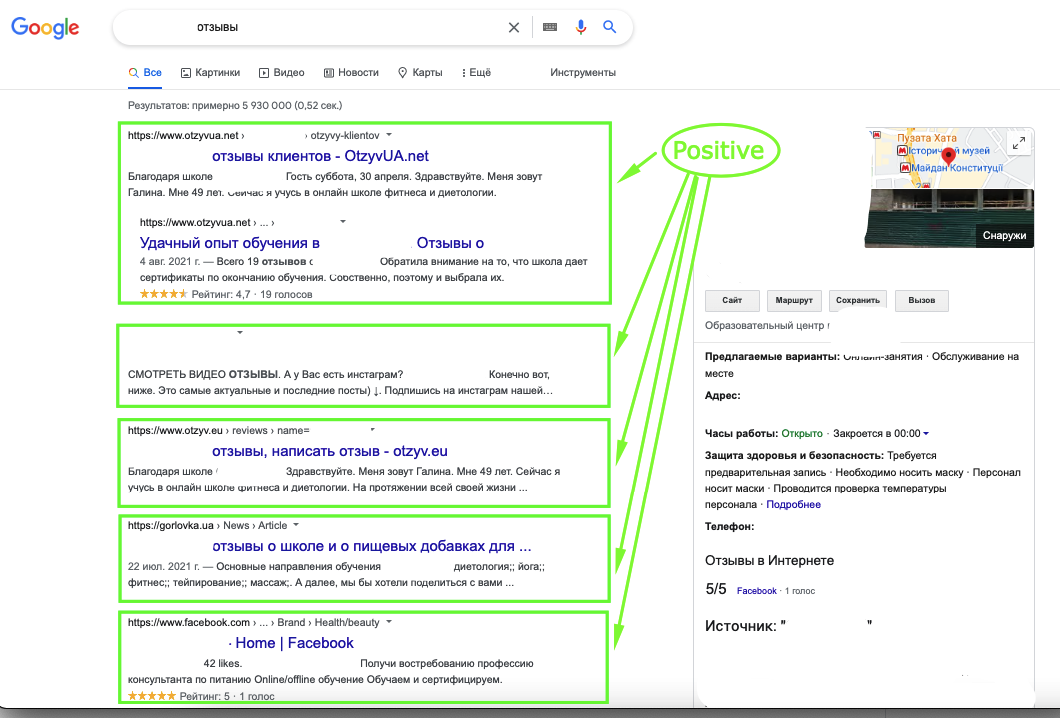Click the Сохранить button
1060x718 pixels.
click(858, 300)
